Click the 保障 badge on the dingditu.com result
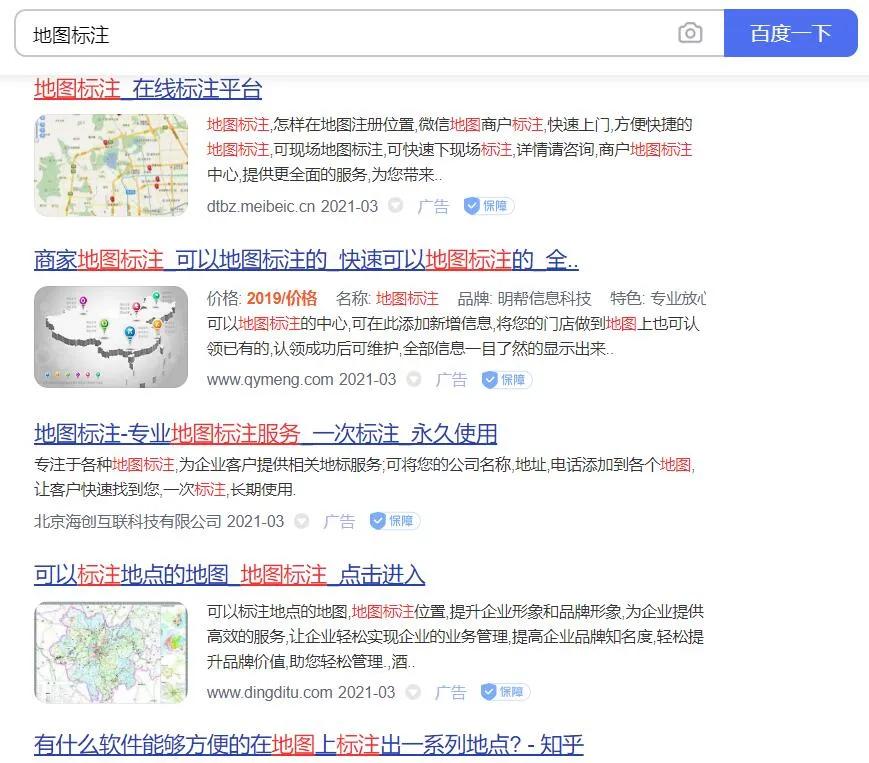 pyautogui.click(x=505, y=691)
